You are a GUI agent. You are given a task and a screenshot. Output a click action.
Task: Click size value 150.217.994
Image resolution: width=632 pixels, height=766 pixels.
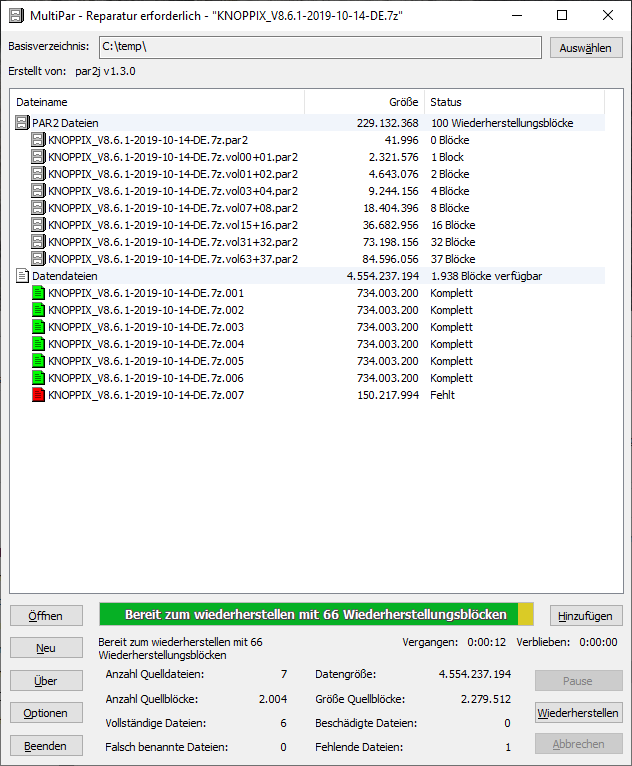(x=388, y=395)
